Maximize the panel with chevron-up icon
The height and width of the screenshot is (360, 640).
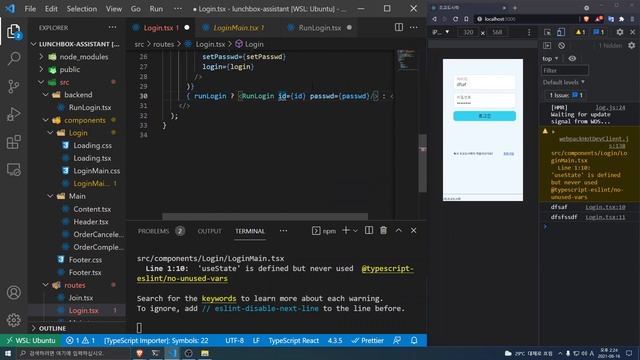pos(398,231)
